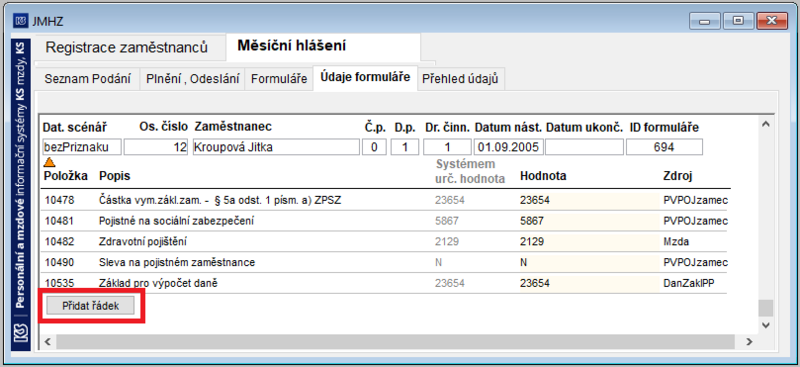Image resolution: width=800 pixels, height=367 pixels.
Task: Click the empty Datum ukonč. field
Action: tap(584, 147)
